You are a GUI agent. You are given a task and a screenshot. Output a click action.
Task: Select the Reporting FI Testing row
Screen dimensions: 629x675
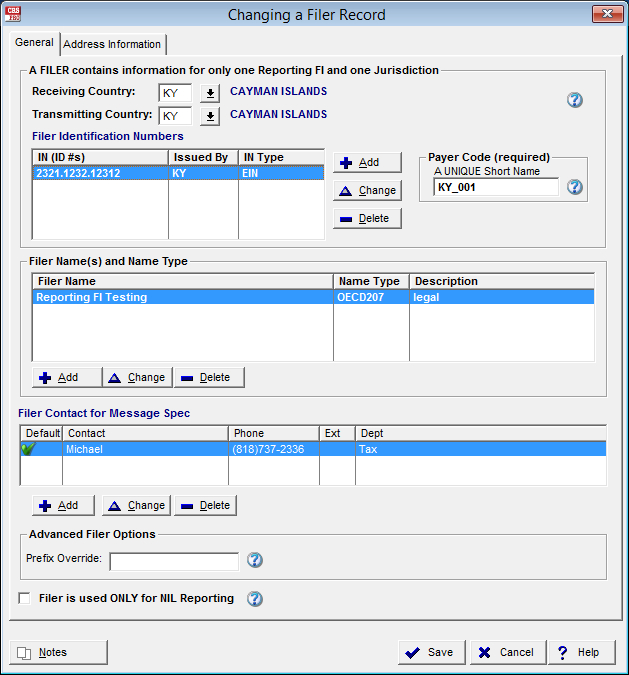[x=313, y=297]
